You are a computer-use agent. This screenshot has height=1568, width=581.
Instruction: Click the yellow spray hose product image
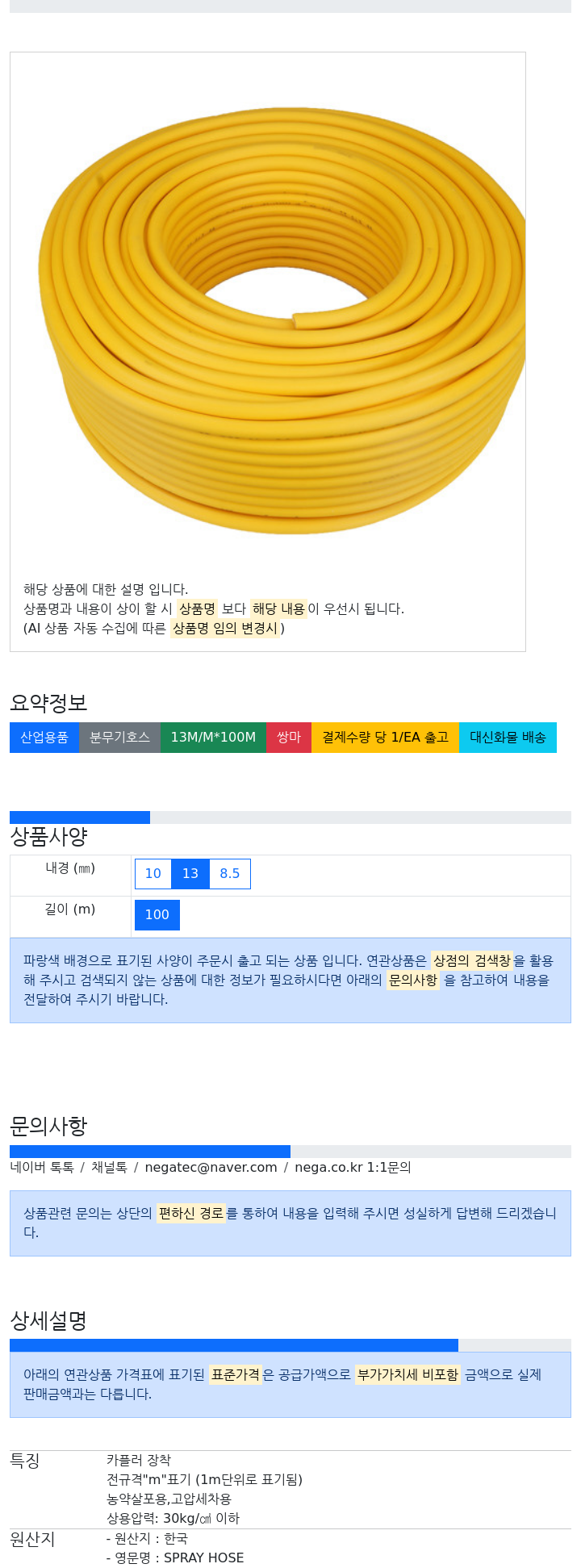point(282,320)
